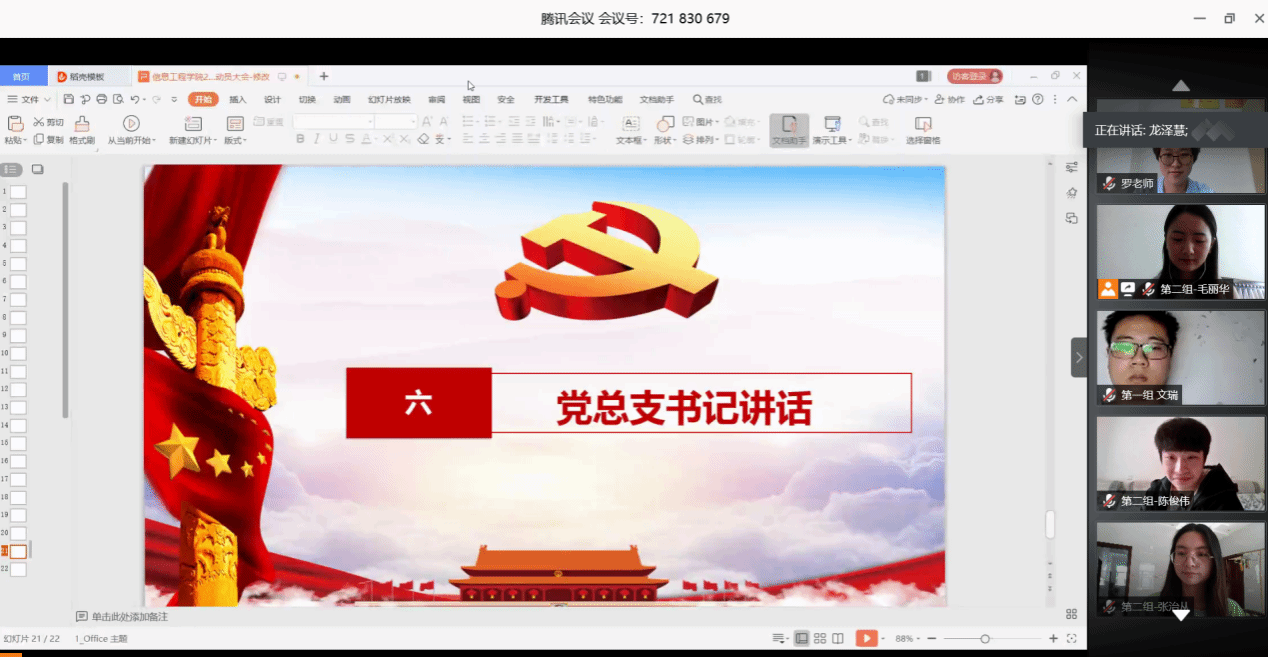Screen dimensions: 1268x657
Task: Click 查找 search in the ribbon tabs
Action: click(707, 100)
